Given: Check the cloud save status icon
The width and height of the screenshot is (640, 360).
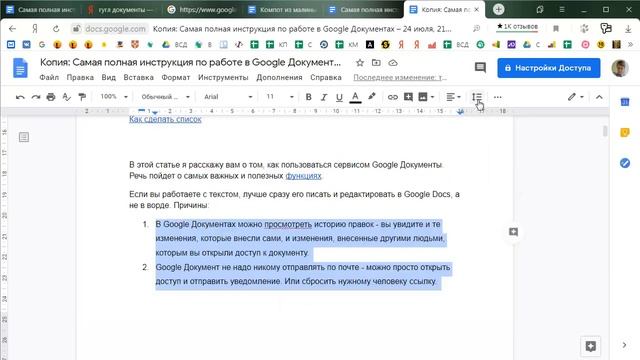Looking at the screenshot, I should (x=393, y=63).
